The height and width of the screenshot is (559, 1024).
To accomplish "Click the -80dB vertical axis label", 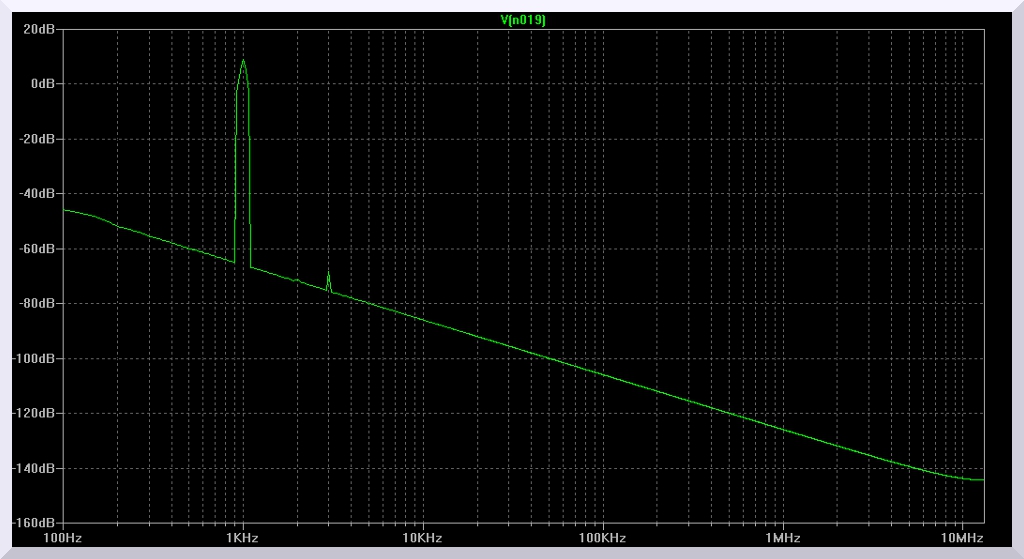I will [40, 303].
